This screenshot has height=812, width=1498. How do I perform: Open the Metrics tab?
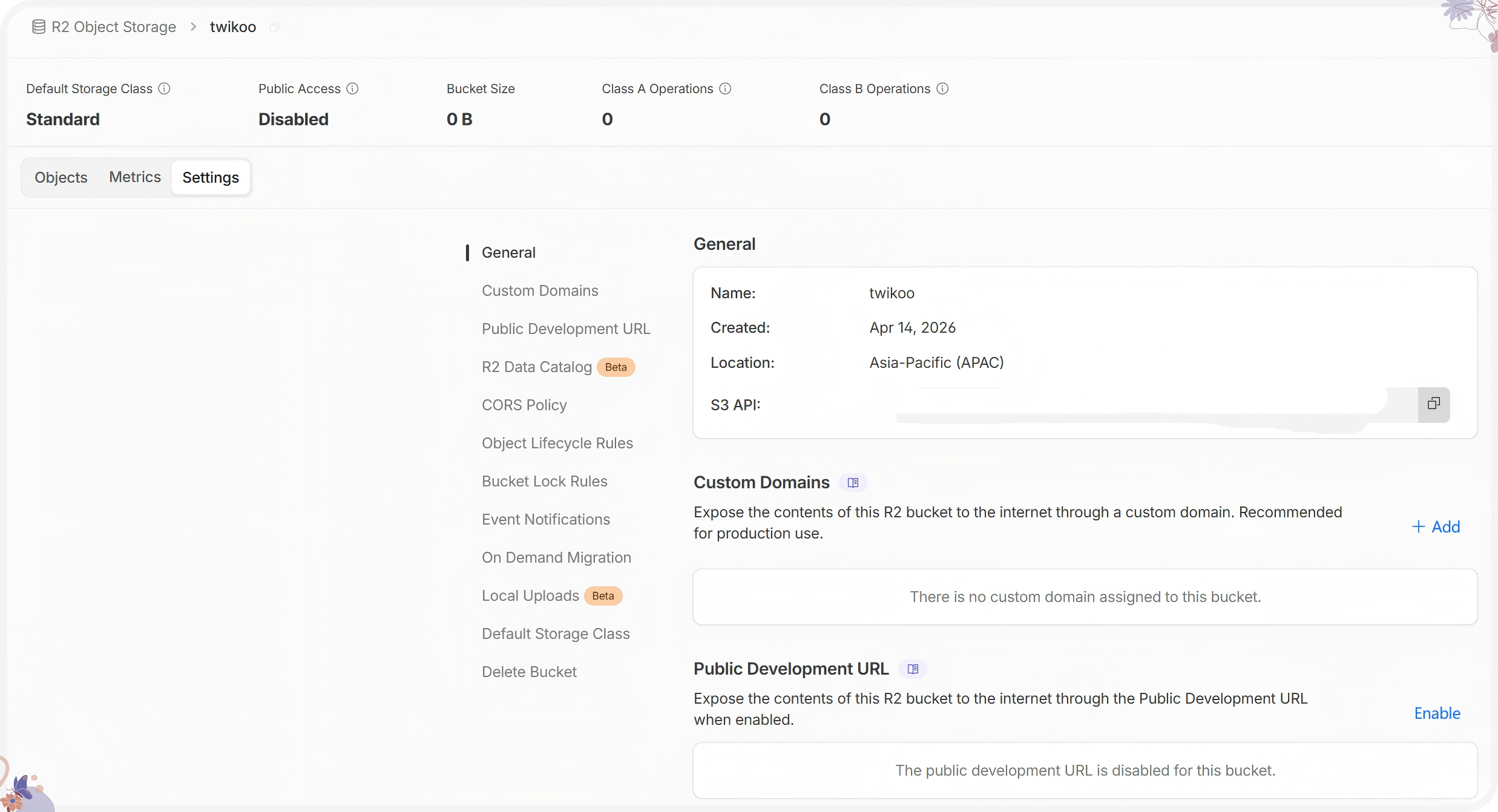coord(135,177)
